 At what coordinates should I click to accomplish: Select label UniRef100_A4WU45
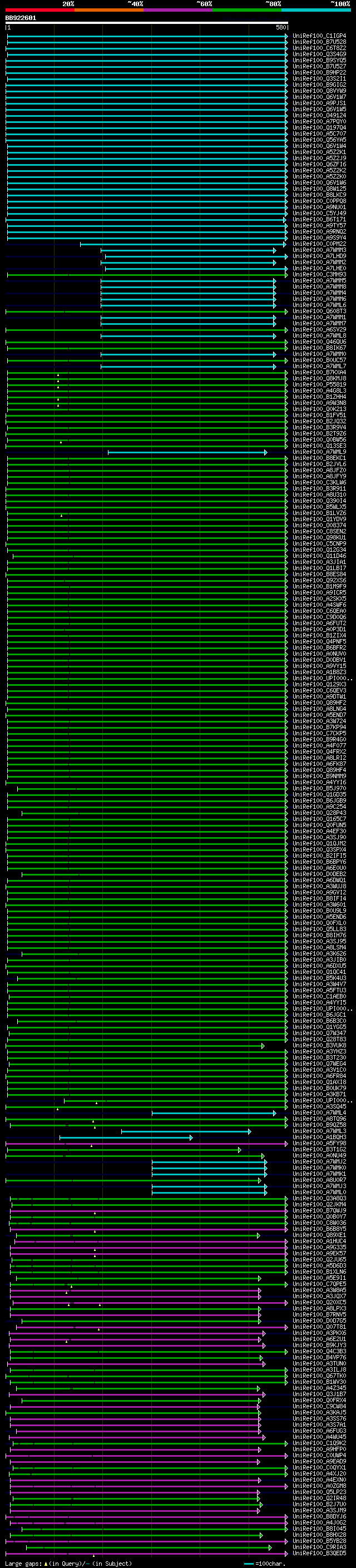point(319,1438)
